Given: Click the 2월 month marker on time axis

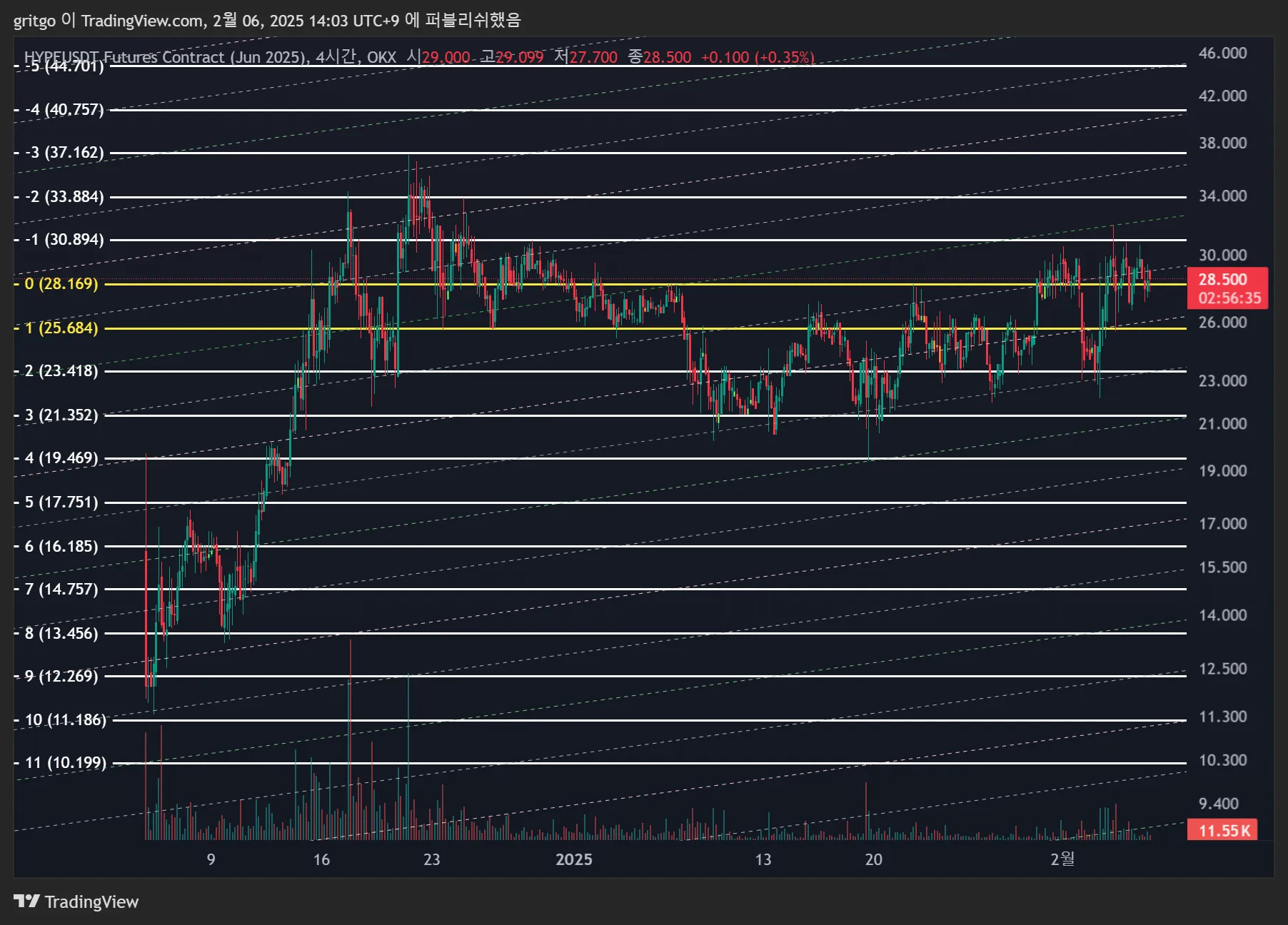Looking at the screenshot, I should 1062,859.
